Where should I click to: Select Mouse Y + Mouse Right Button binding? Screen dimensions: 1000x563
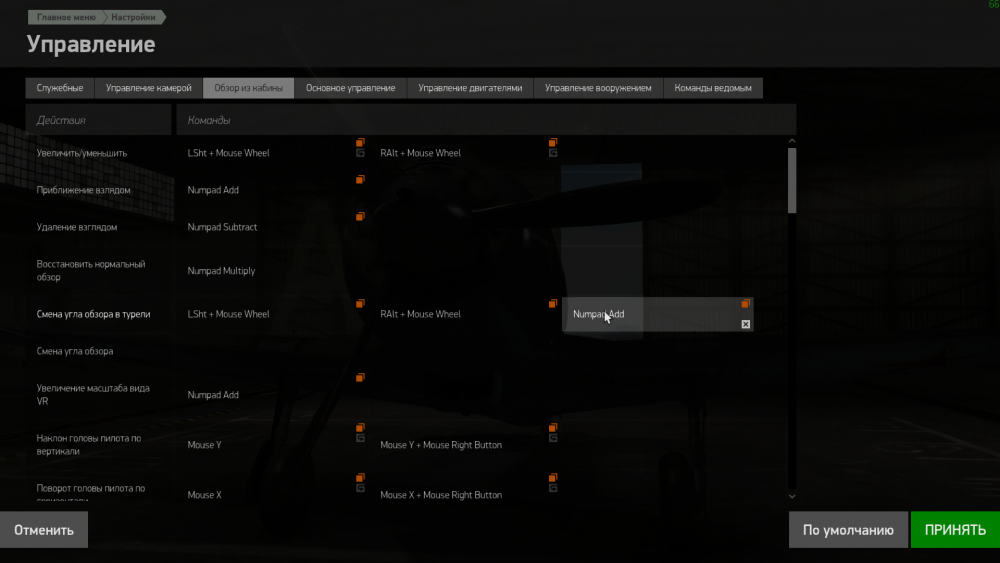441,445
